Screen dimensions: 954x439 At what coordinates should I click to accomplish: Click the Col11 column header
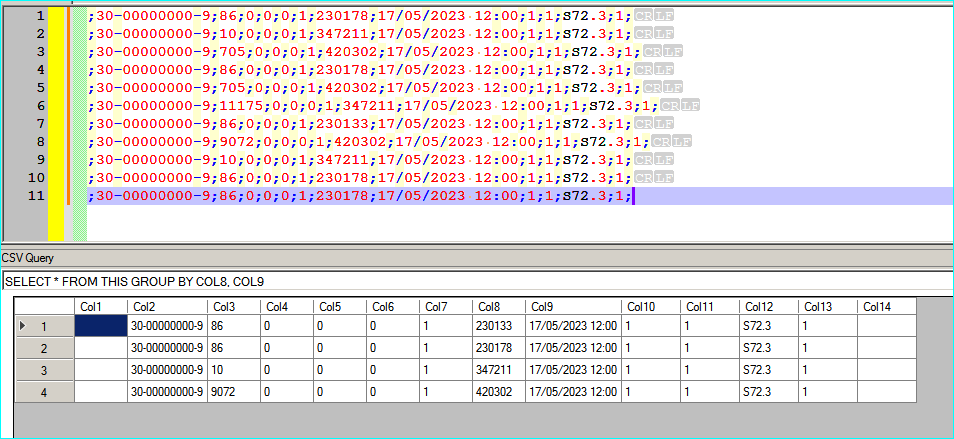[709, 307]
